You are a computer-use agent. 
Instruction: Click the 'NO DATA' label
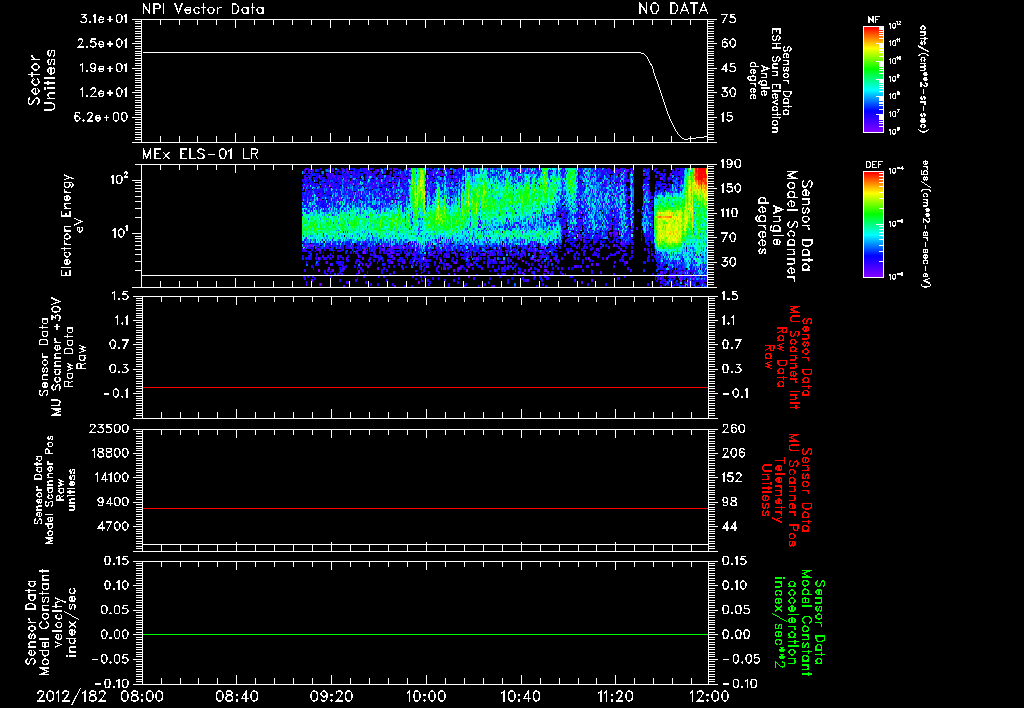tap(673, 9)
